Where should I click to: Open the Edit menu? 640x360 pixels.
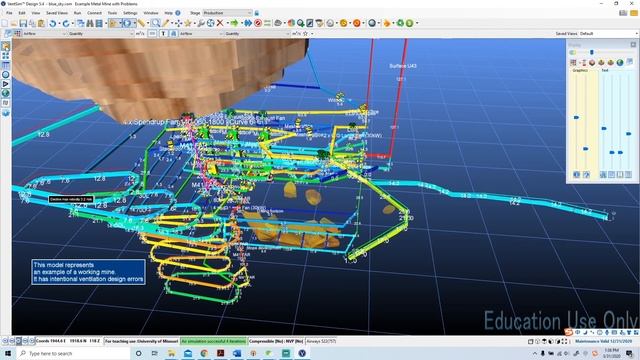[x=22, y=13]
